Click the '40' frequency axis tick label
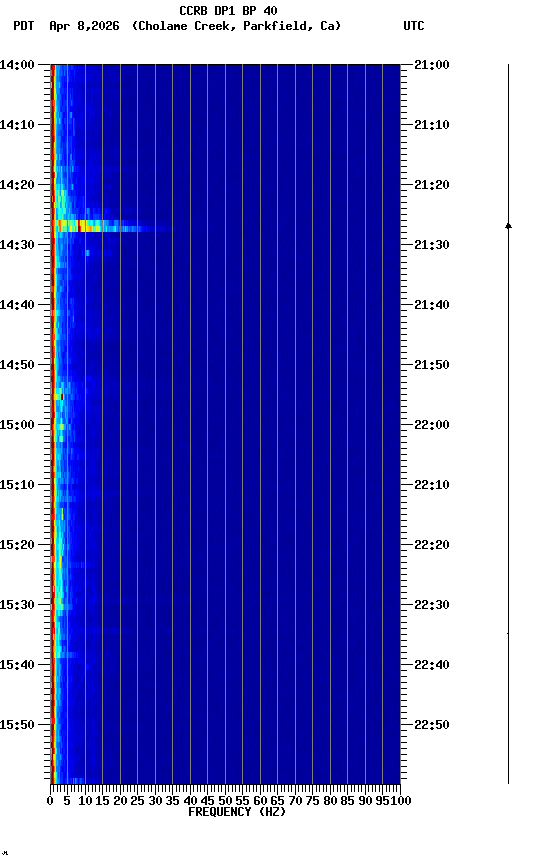The image size is (552, 864). coord(190,801)
